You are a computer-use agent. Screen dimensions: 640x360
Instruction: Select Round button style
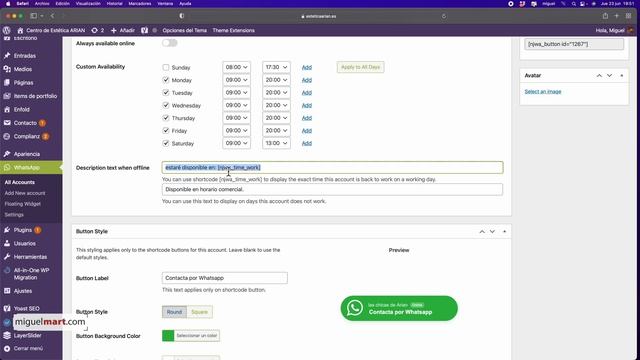point(174,312)
